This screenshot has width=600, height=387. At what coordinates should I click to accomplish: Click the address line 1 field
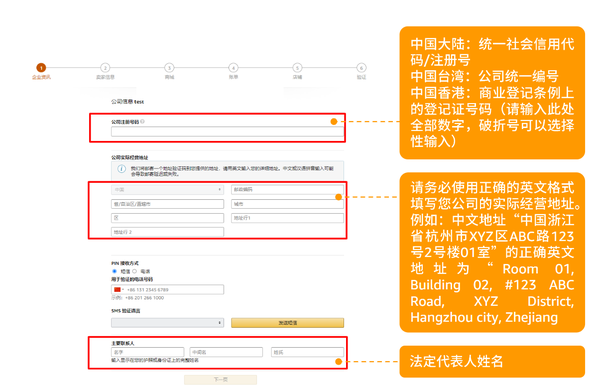tap(287, 218)
